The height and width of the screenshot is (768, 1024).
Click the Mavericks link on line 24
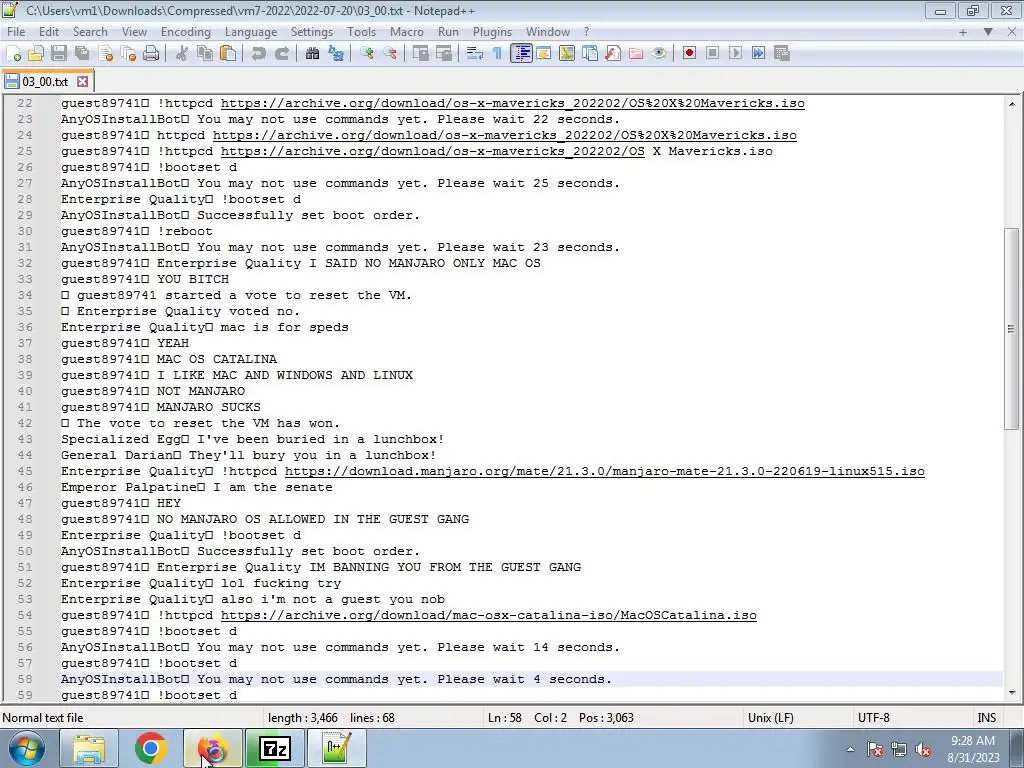click(505, 135)
